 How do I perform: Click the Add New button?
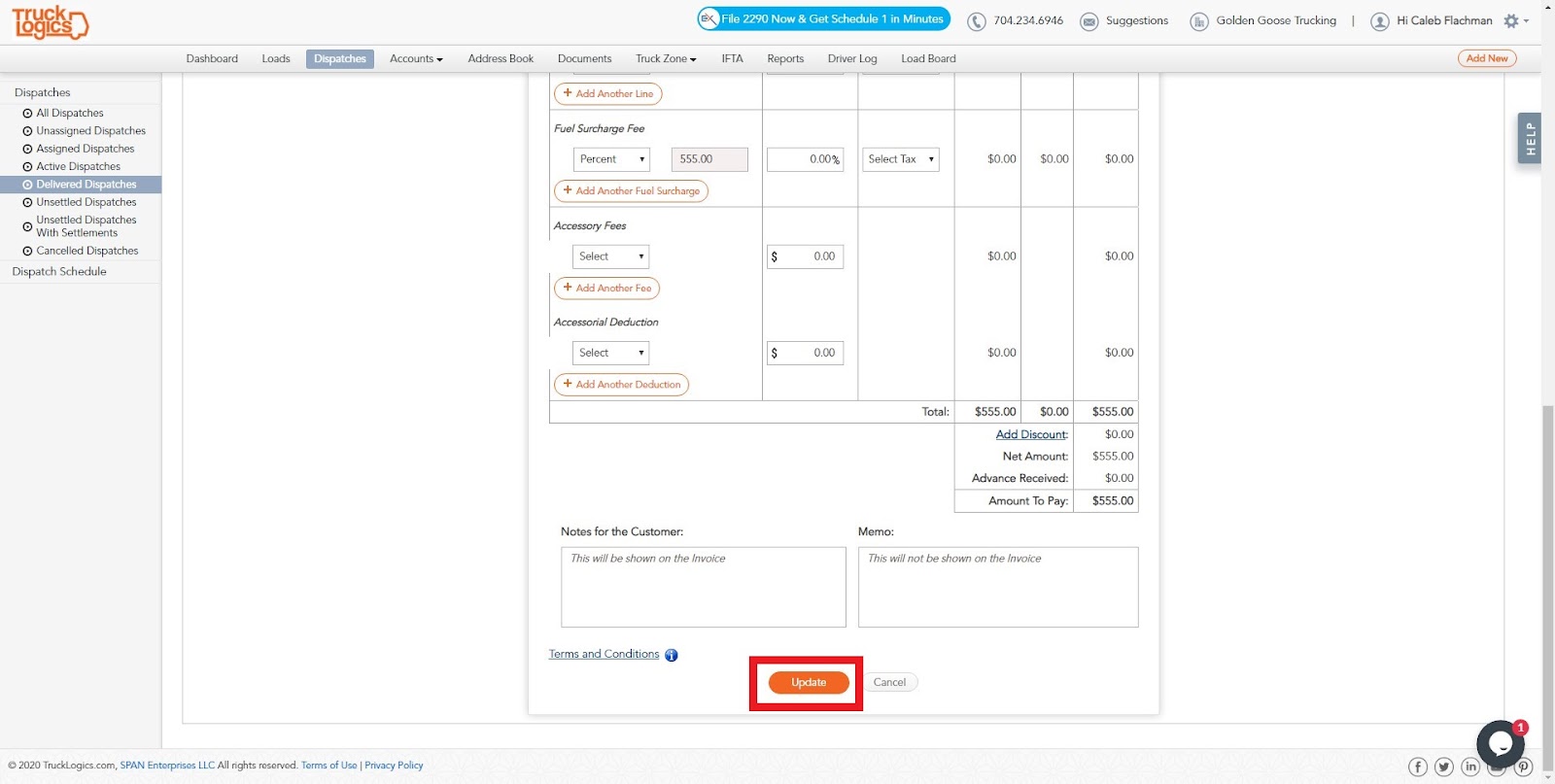[x=1487, y=58]
